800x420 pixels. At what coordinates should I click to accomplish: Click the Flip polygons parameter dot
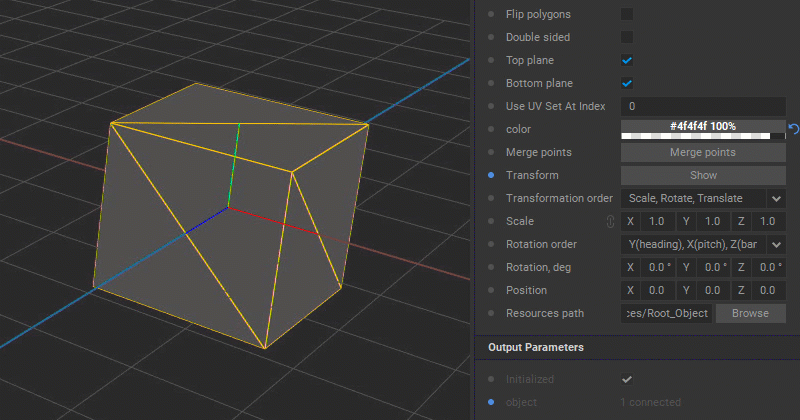[x=491, y=14]
